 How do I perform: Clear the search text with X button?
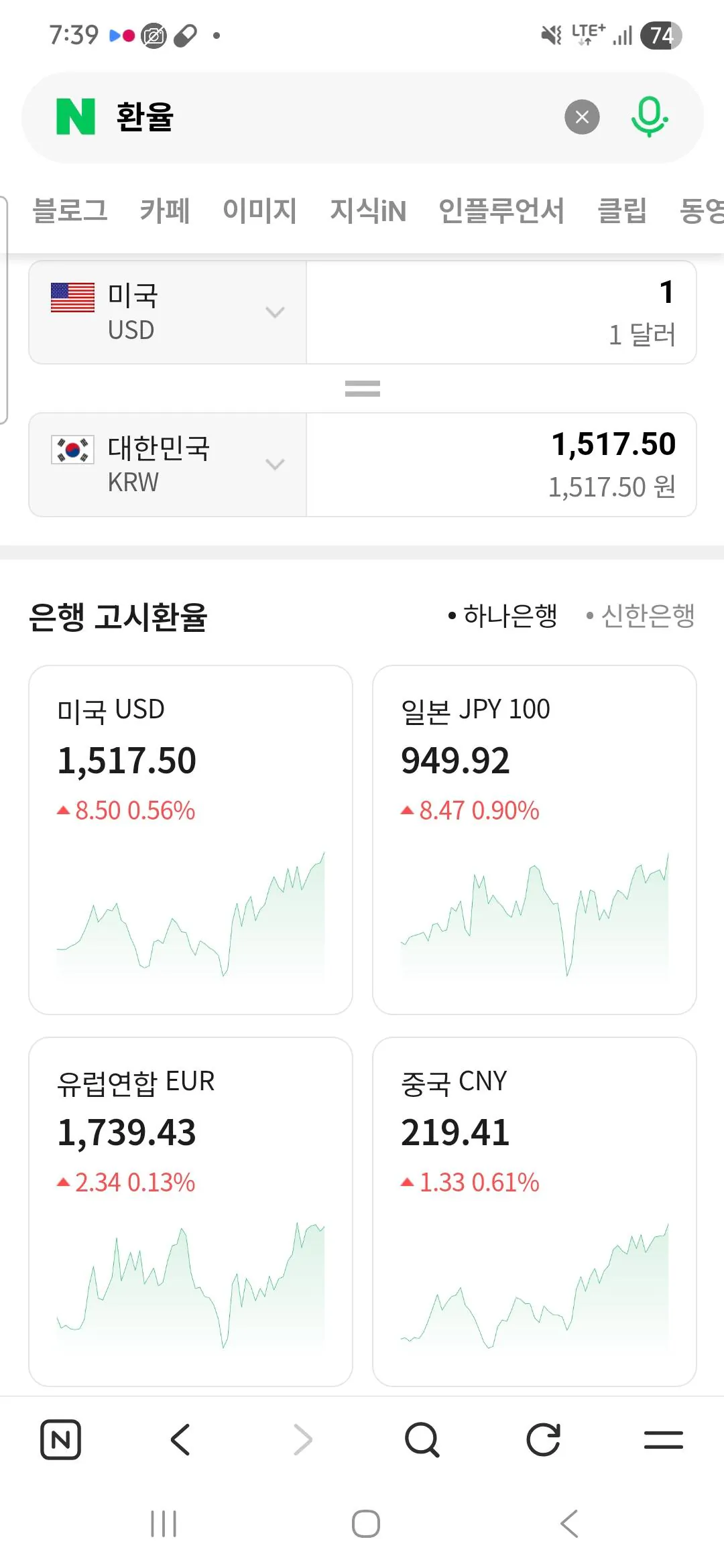(582, 117)
